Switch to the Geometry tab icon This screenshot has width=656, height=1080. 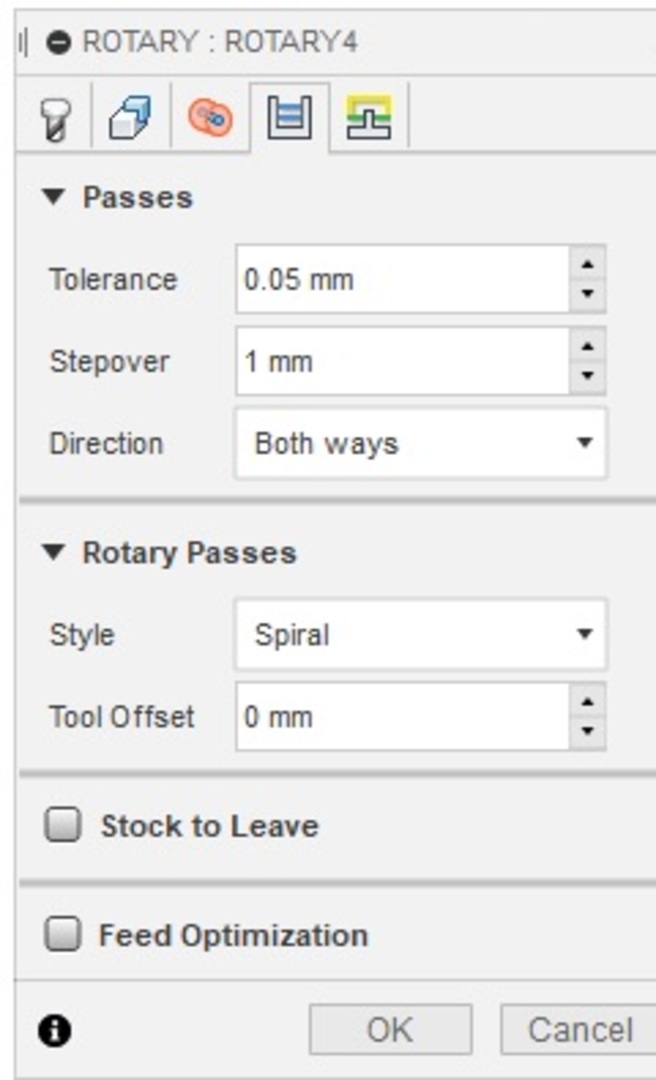tap(130, 117)
